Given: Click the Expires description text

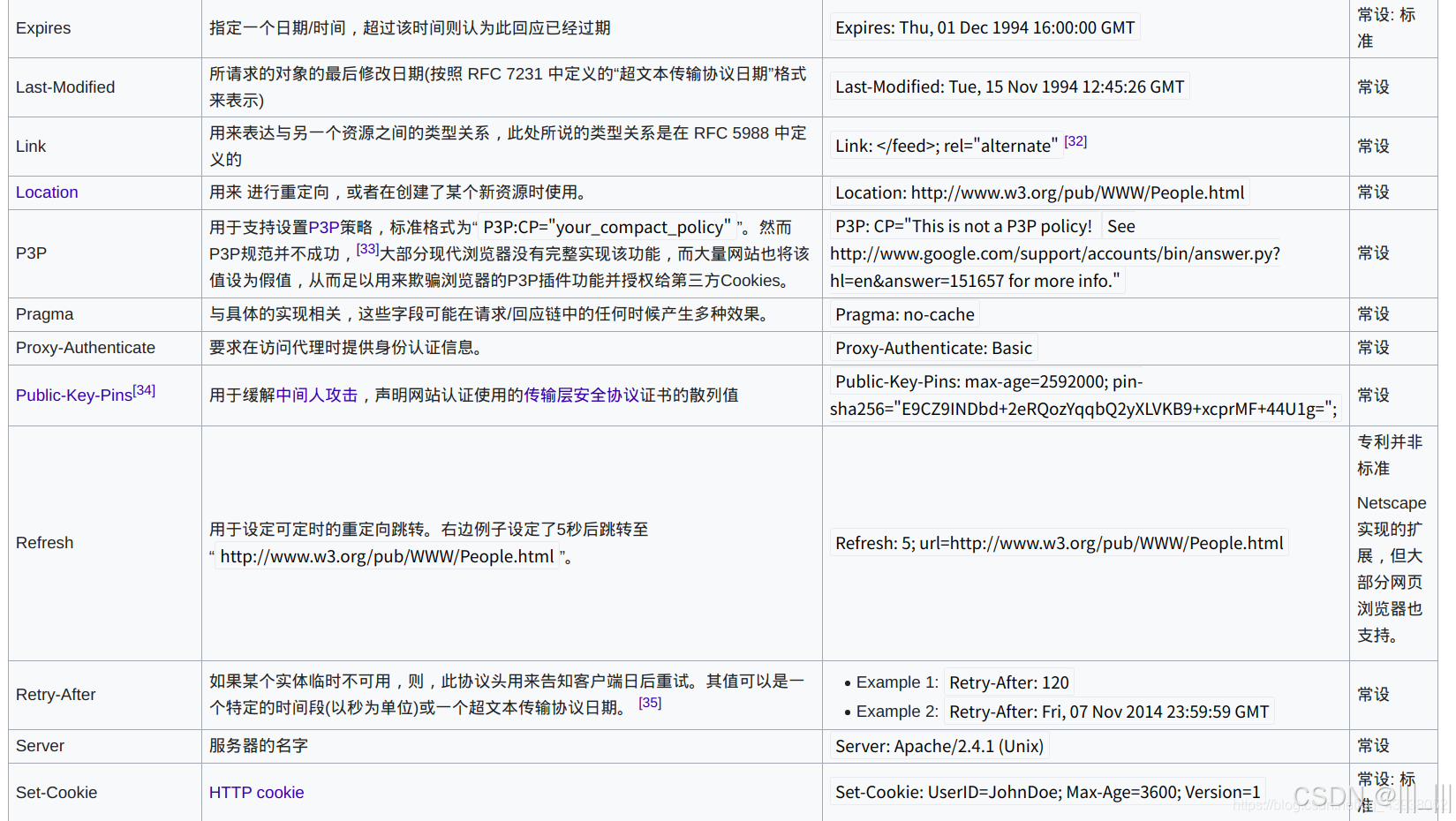Looking at the screenshot, I should coord(410,28).
